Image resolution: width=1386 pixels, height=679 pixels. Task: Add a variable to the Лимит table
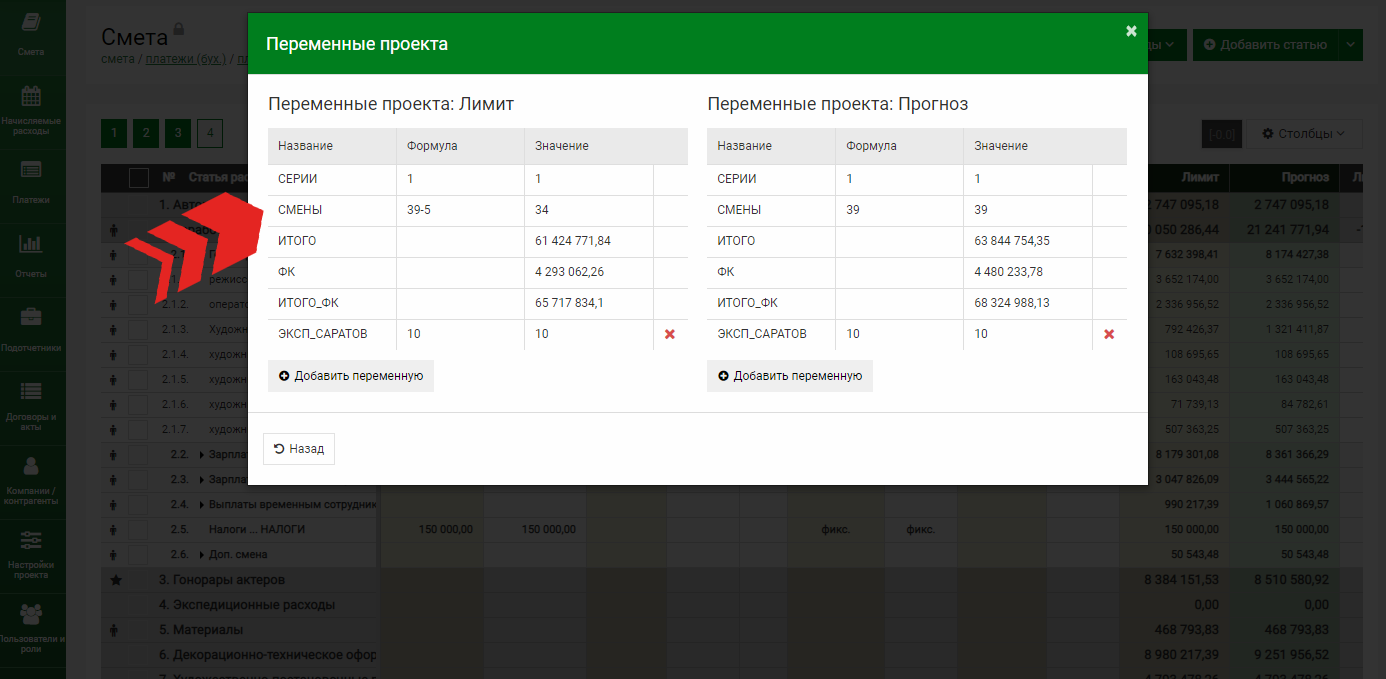pyautogui.click(x=351, y=376)
